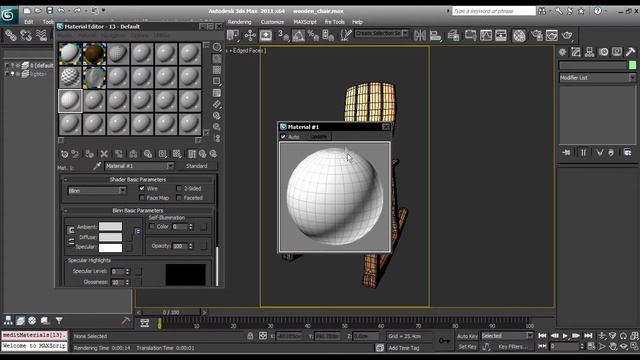This screenshot has height=360, width=640.
Task: Click the Play Animation button
Action: (x=565, y=336)
